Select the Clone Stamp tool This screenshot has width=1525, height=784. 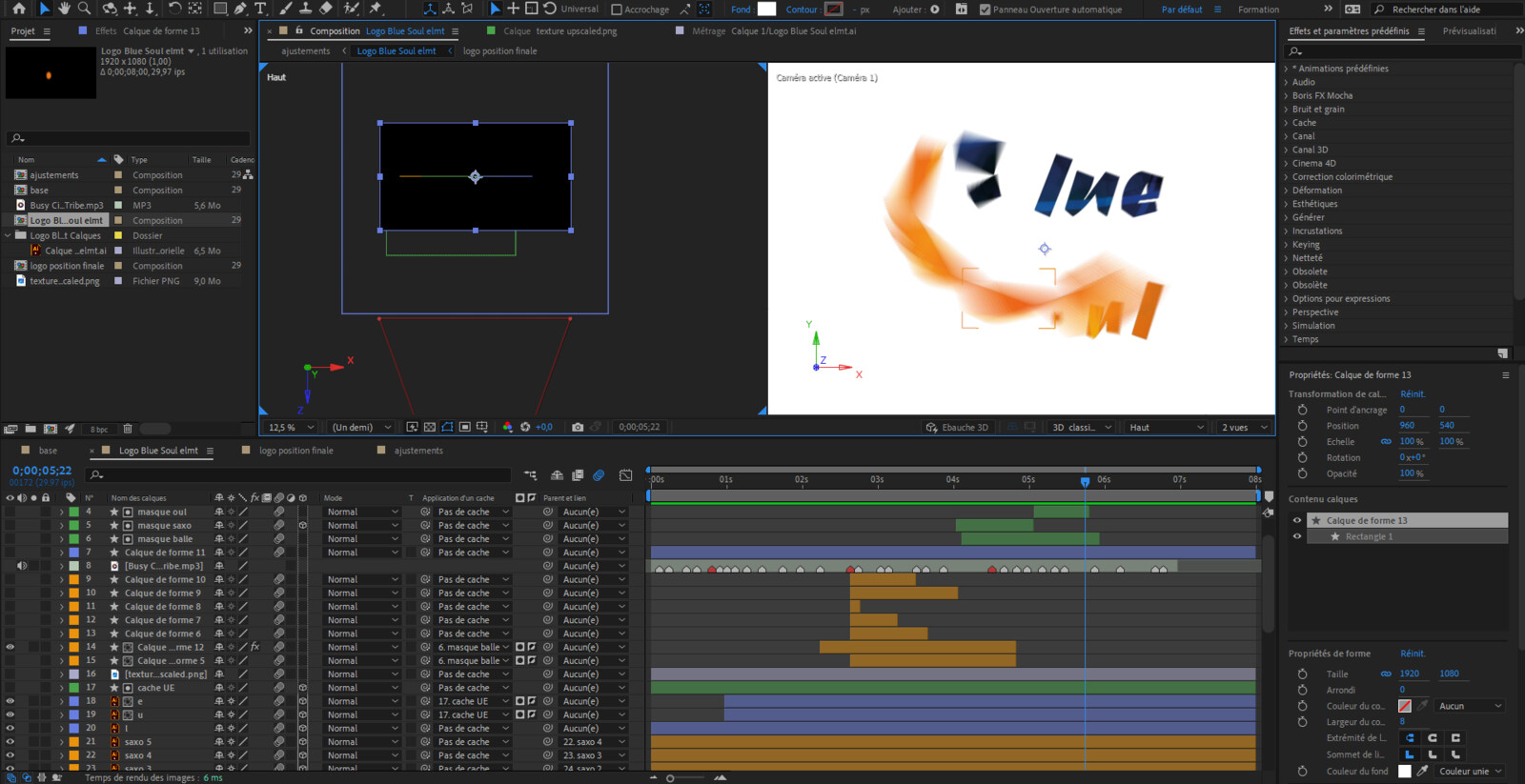(x=305, y=9)
